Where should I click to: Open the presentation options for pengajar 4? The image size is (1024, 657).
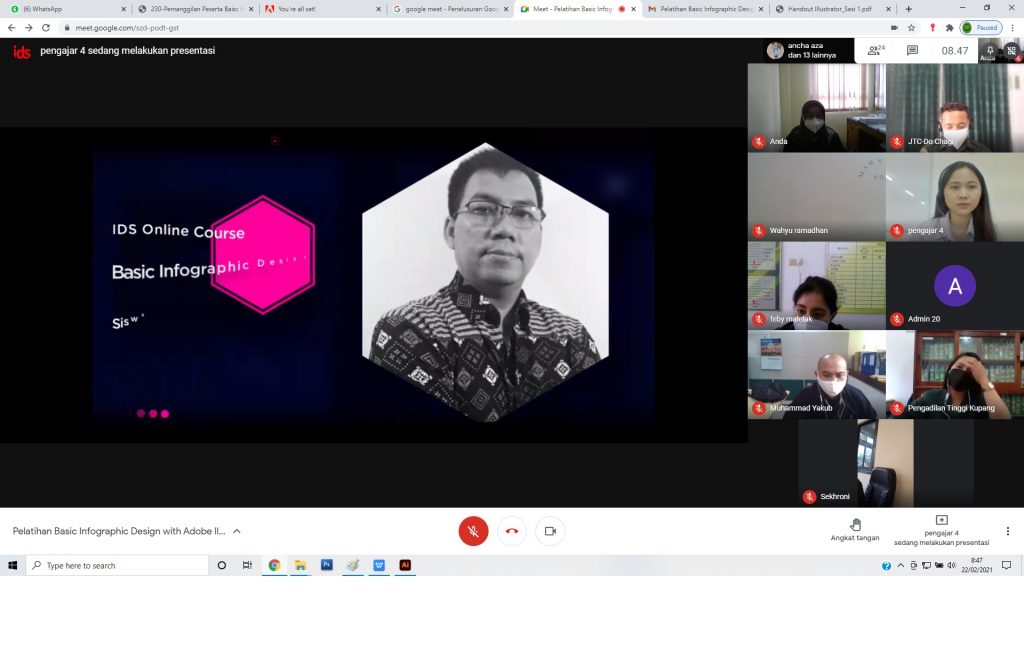tap(941, 530)
